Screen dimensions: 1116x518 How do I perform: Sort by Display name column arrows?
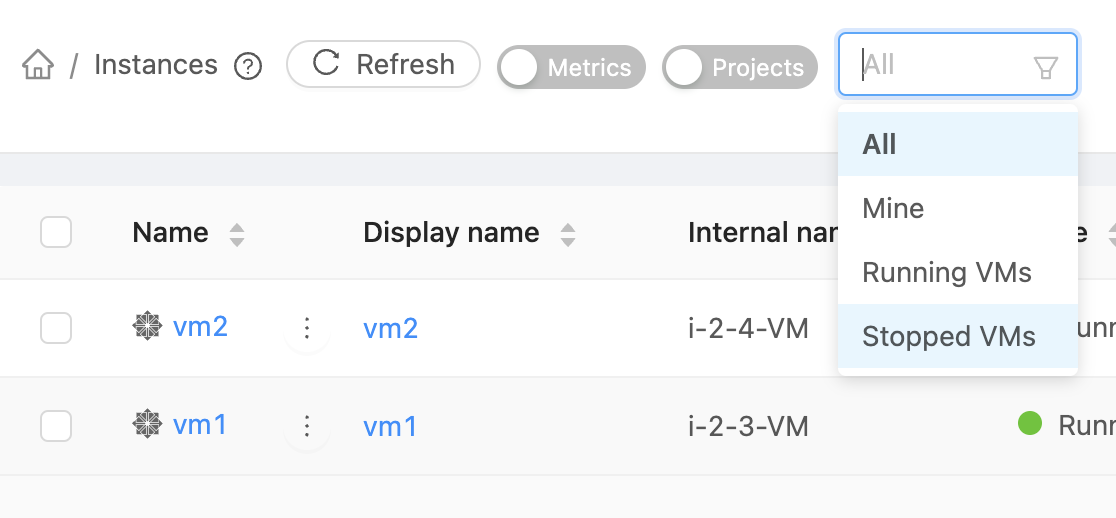point(567,234)
